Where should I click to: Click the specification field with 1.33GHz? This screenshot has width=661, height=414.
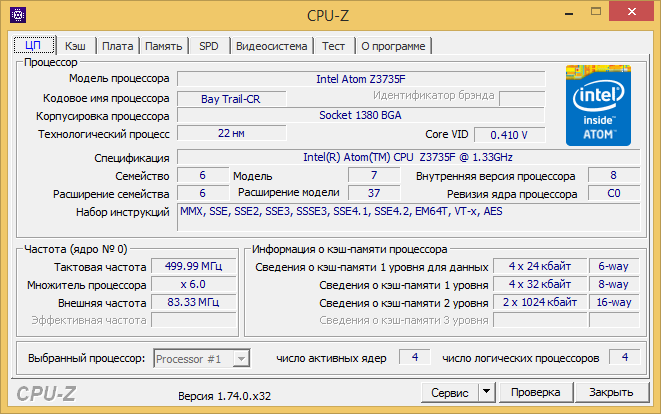408,157
